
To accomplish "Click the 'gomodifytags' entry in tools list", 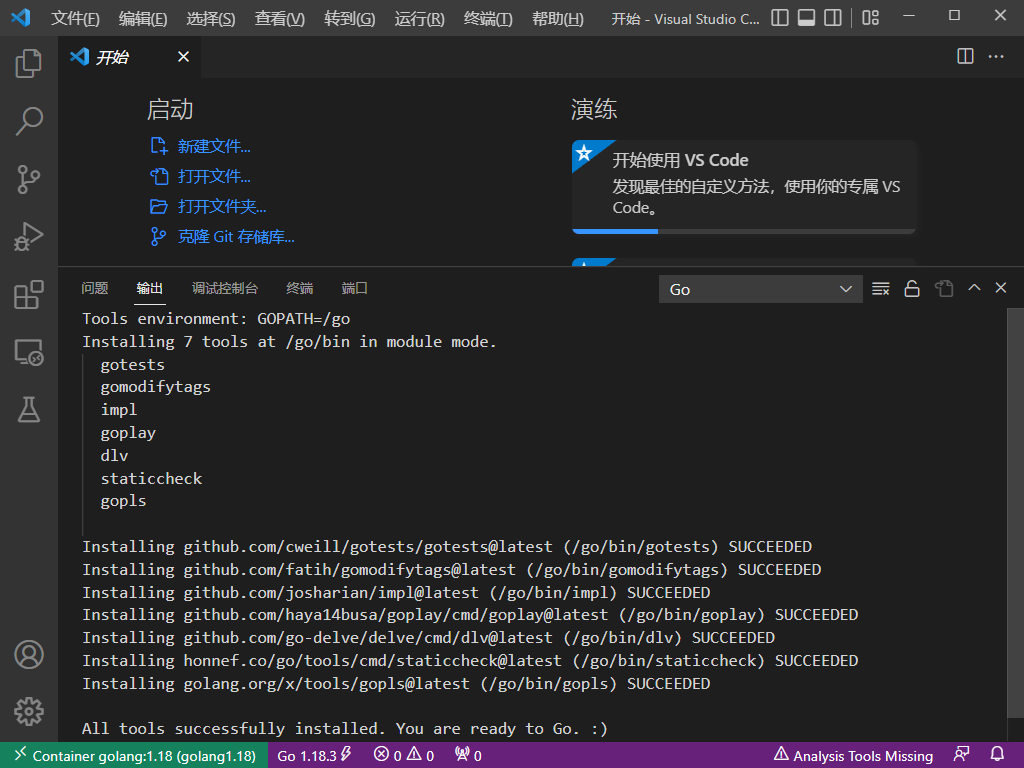I will 155,387.
